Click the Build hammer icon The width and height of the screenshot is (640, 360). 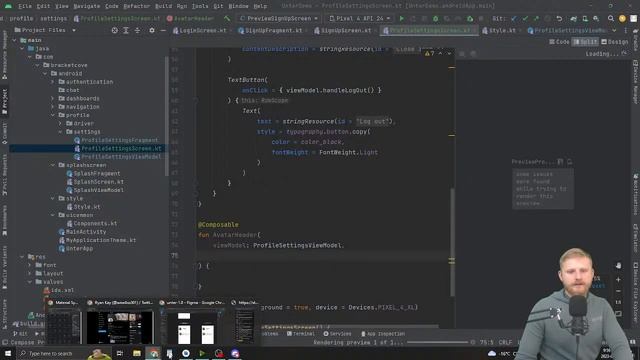point(227,18)
